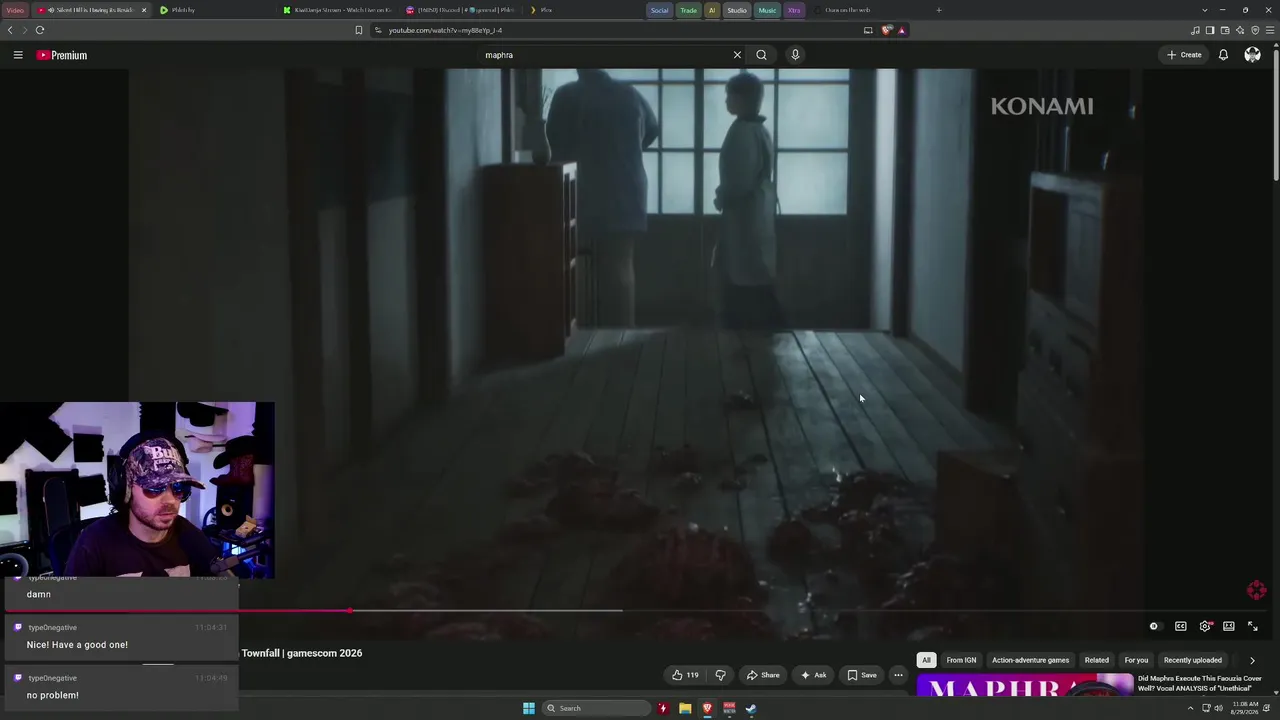The height and width of the screenshot is (720, 1280).
Task: Open a new browser tab with plus
Action: point(938,10)
